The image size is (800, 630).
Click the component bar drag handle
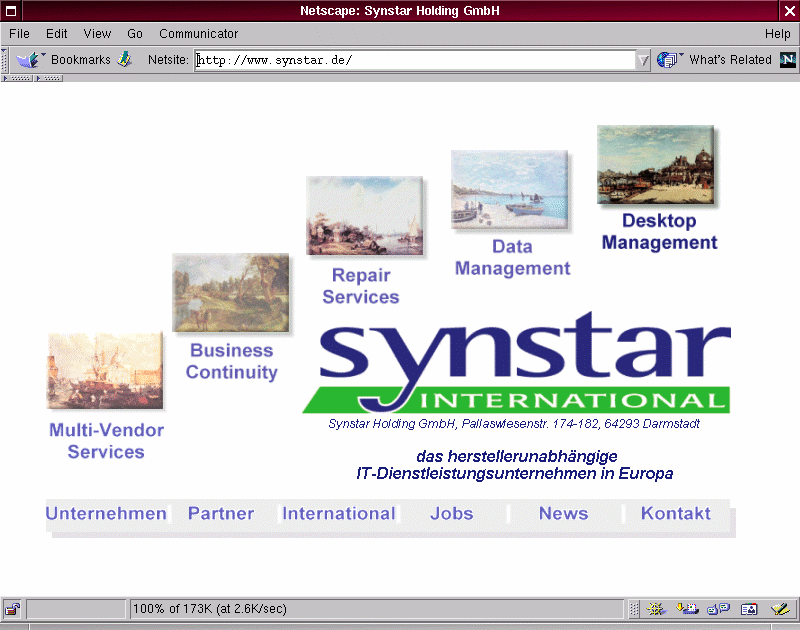click(634, 609)
